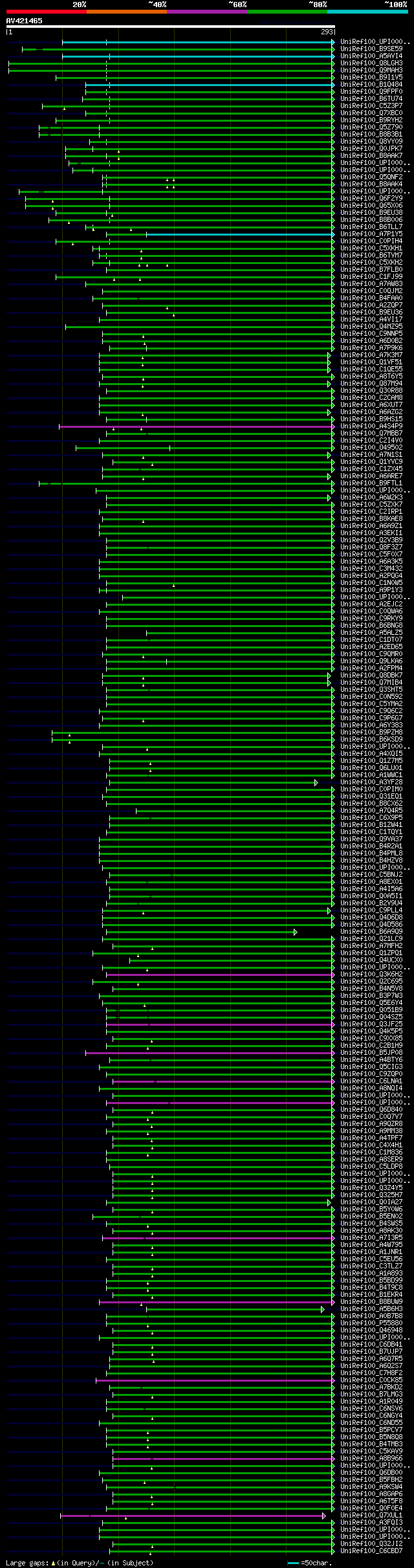The width and height of the screenshot is (414, 1568).
Task: Click the purple alignment bar of UniRef100_A4S4P9
Action: click(x=197, y=426)
